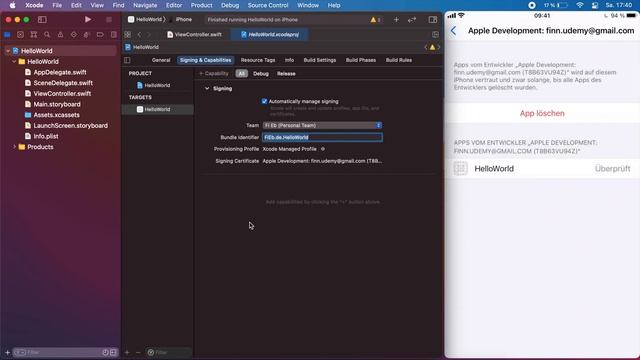Collapse the HelloWorld group folder
Viewport: 640px width, 360px height.
click(14, 62)
